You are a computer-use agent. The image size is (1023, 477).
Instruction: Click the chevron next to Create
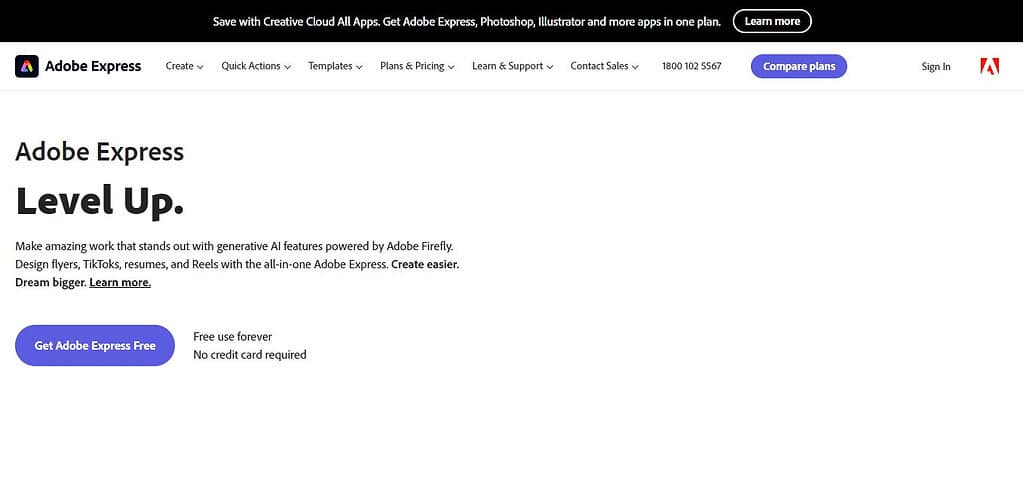pos(200,67)
